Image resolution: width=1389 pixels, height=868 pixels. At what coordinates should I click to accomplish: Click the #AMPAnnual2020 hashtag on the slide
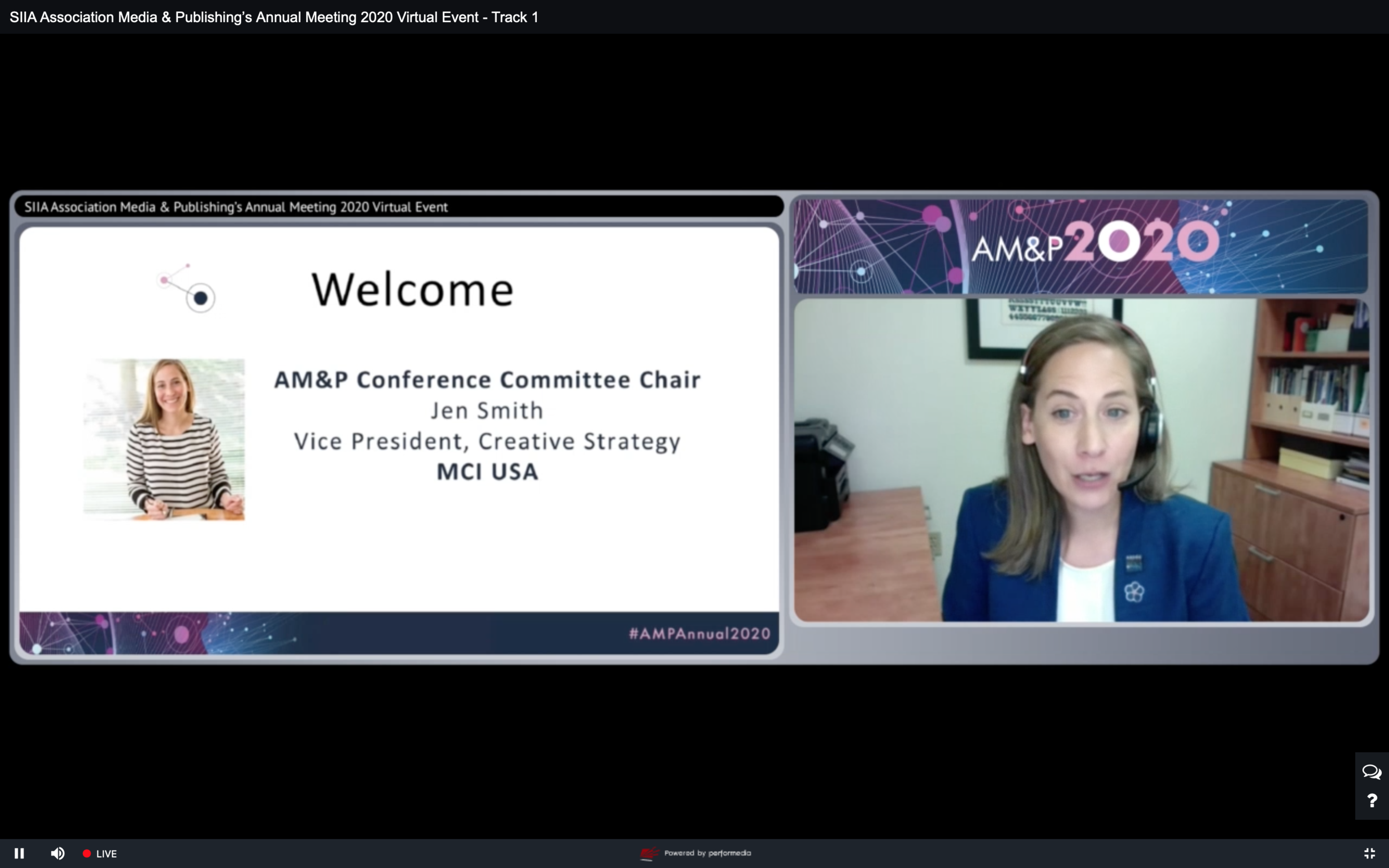point(699,633)
